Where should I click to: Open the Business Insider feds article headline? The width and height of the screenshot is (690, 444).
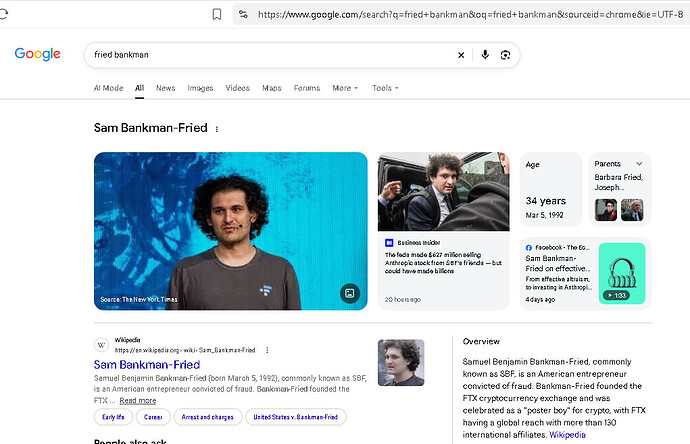443,263
